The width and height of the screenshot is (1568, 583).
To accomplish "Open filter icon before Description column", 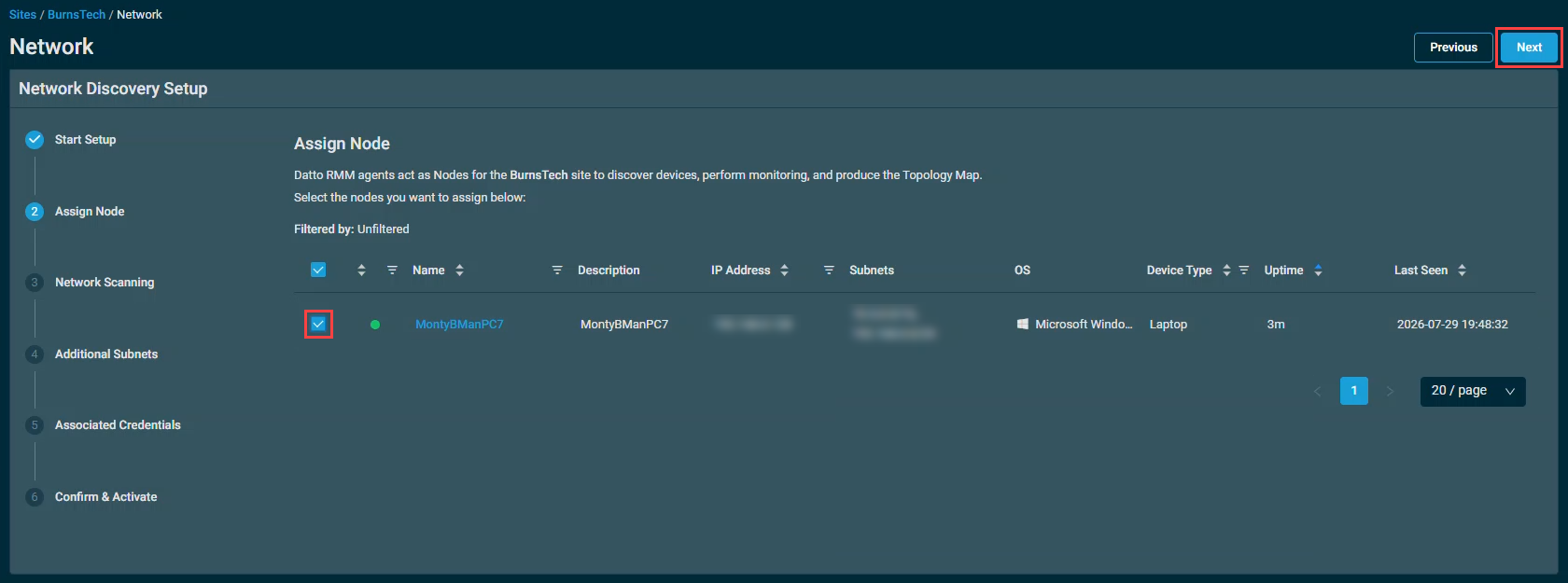I will [x=557, y=271].
